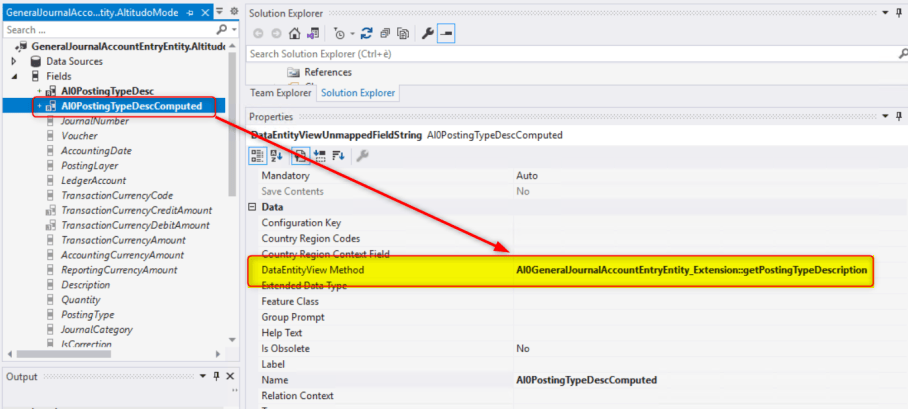Sort Properties alphabetically
The height and width of the screenshot is (409, 908).
tap(276, 155)
